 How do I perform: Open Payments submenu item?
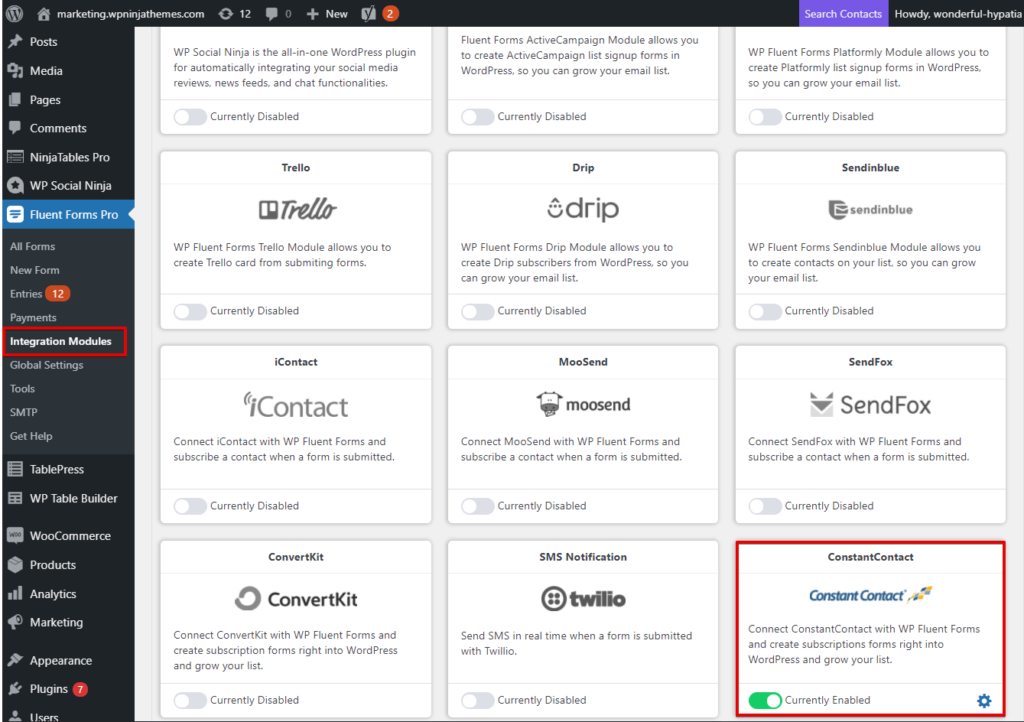coord(33,317)
